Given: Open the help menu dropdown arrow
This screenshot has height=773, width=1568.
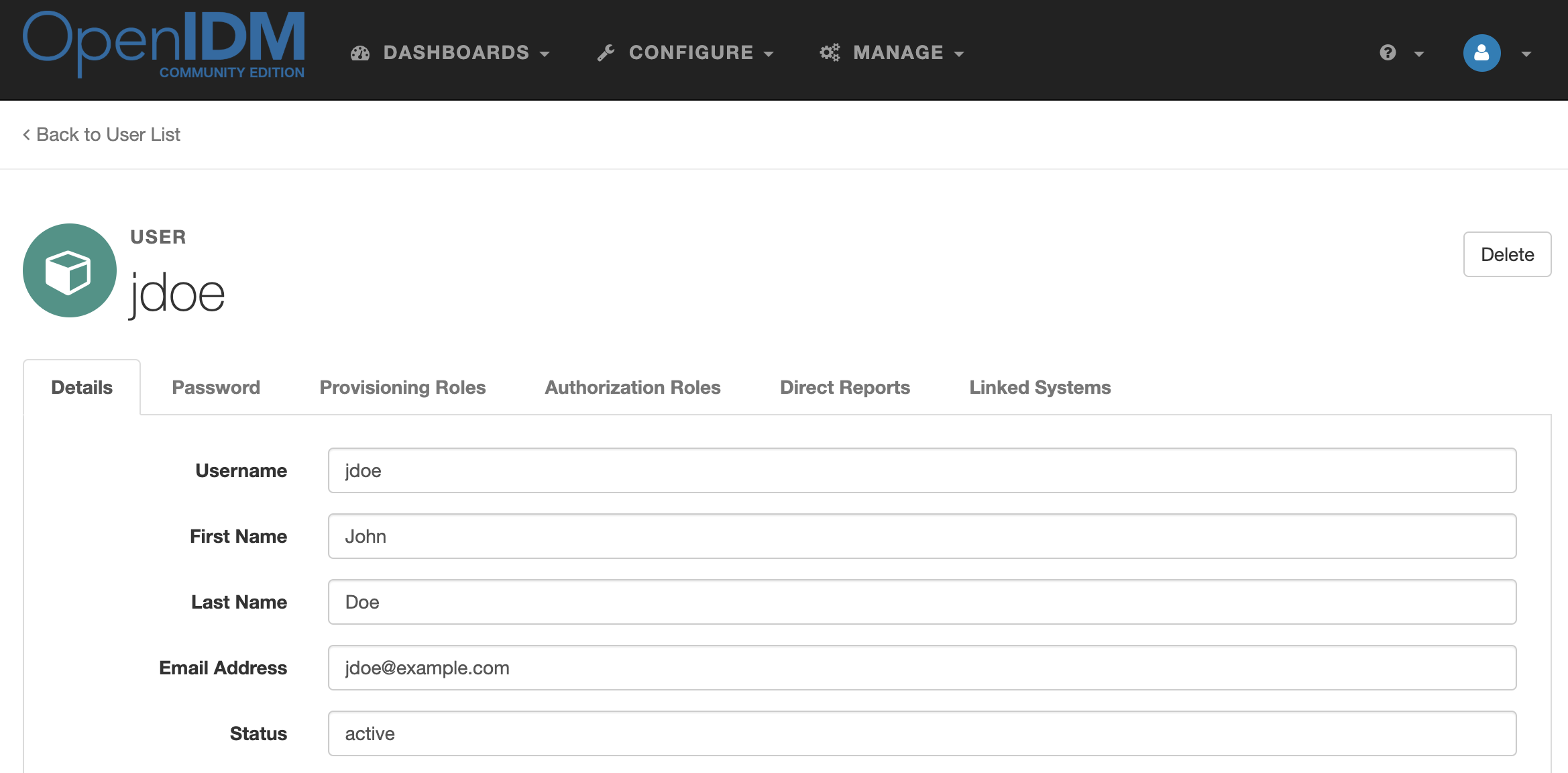Looking at the screenshot, I should click(1419, 54).
